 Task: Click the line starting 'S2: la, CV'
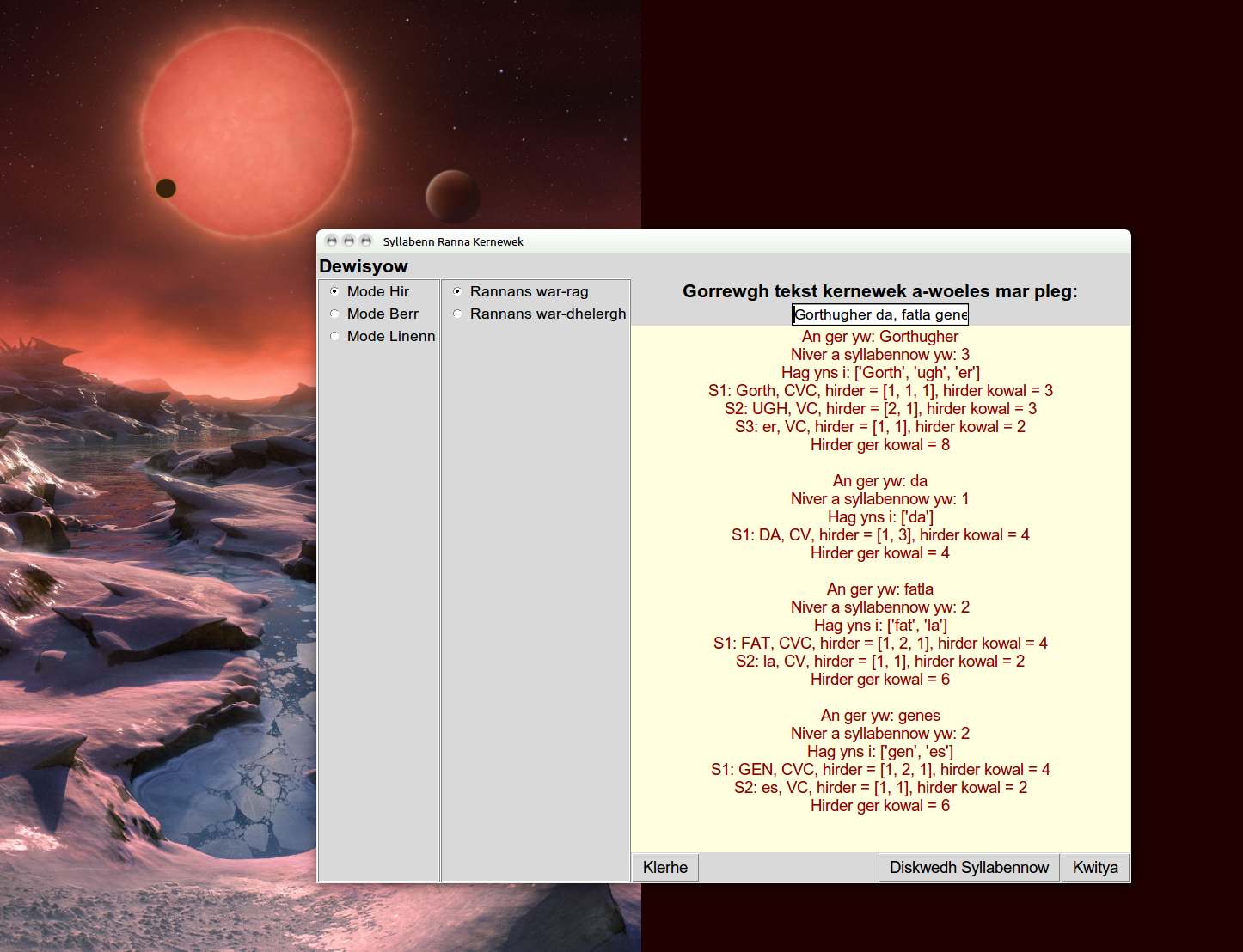coord(880,662)
